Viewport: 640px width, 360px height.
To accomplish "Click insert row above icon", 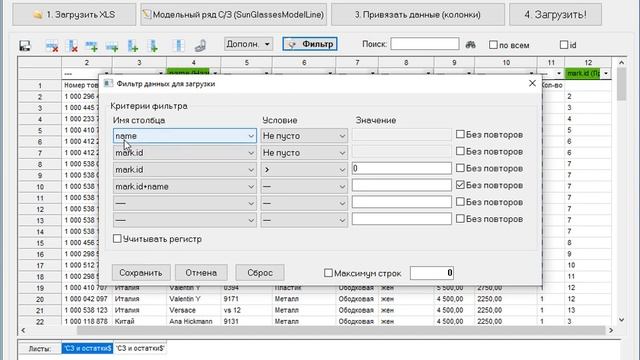I will pos(91,46).
